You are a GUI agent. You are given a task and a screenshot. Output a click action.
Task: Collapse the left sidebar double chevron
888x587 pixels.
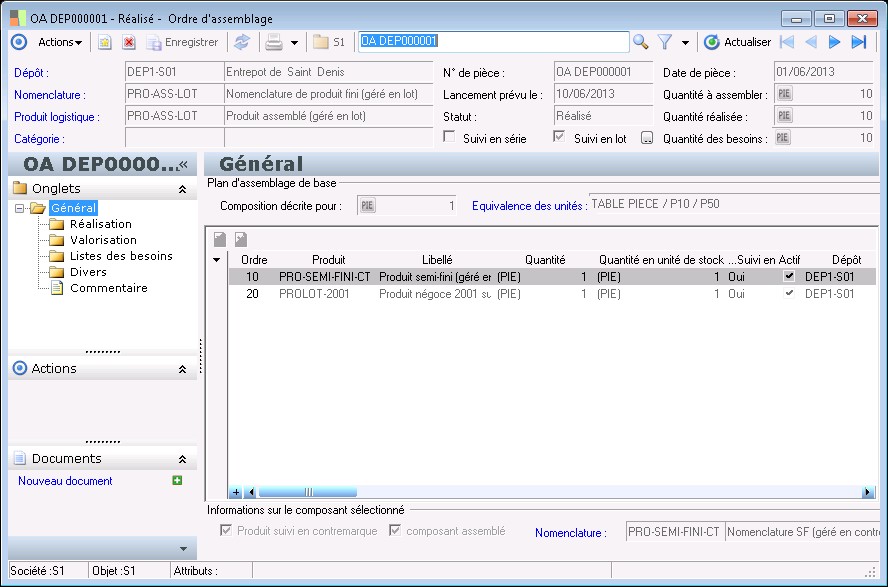(x=183, y=164)
